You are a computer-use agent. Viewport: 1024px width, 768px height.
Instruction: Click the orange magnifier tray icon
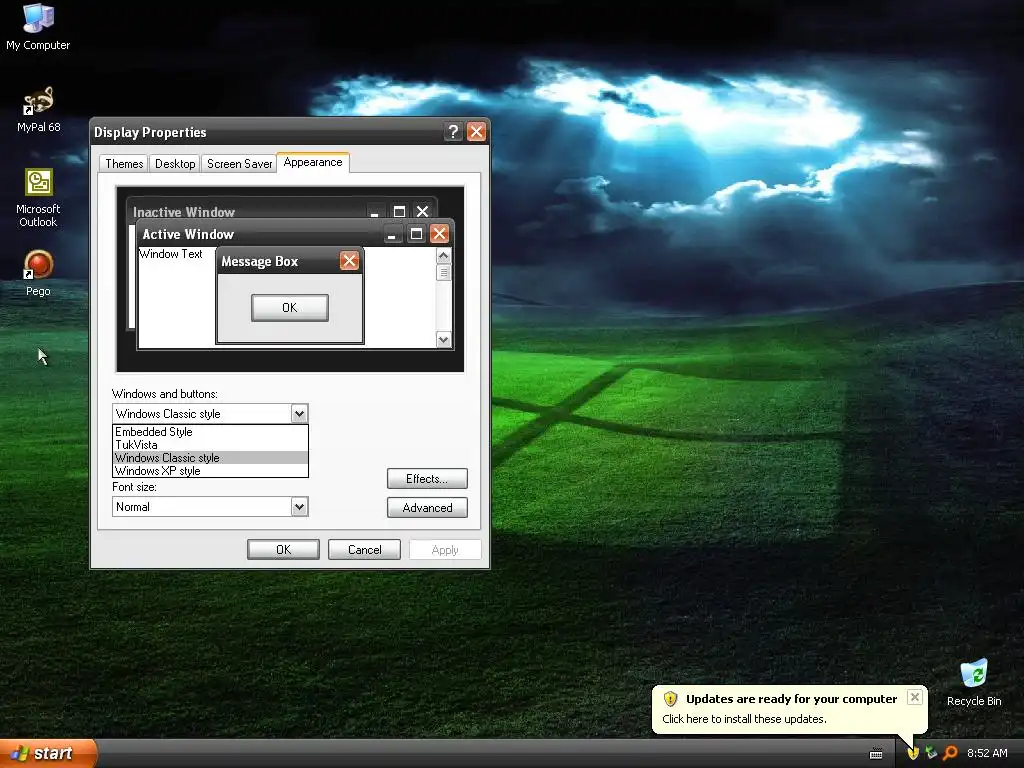coord(950,753)
